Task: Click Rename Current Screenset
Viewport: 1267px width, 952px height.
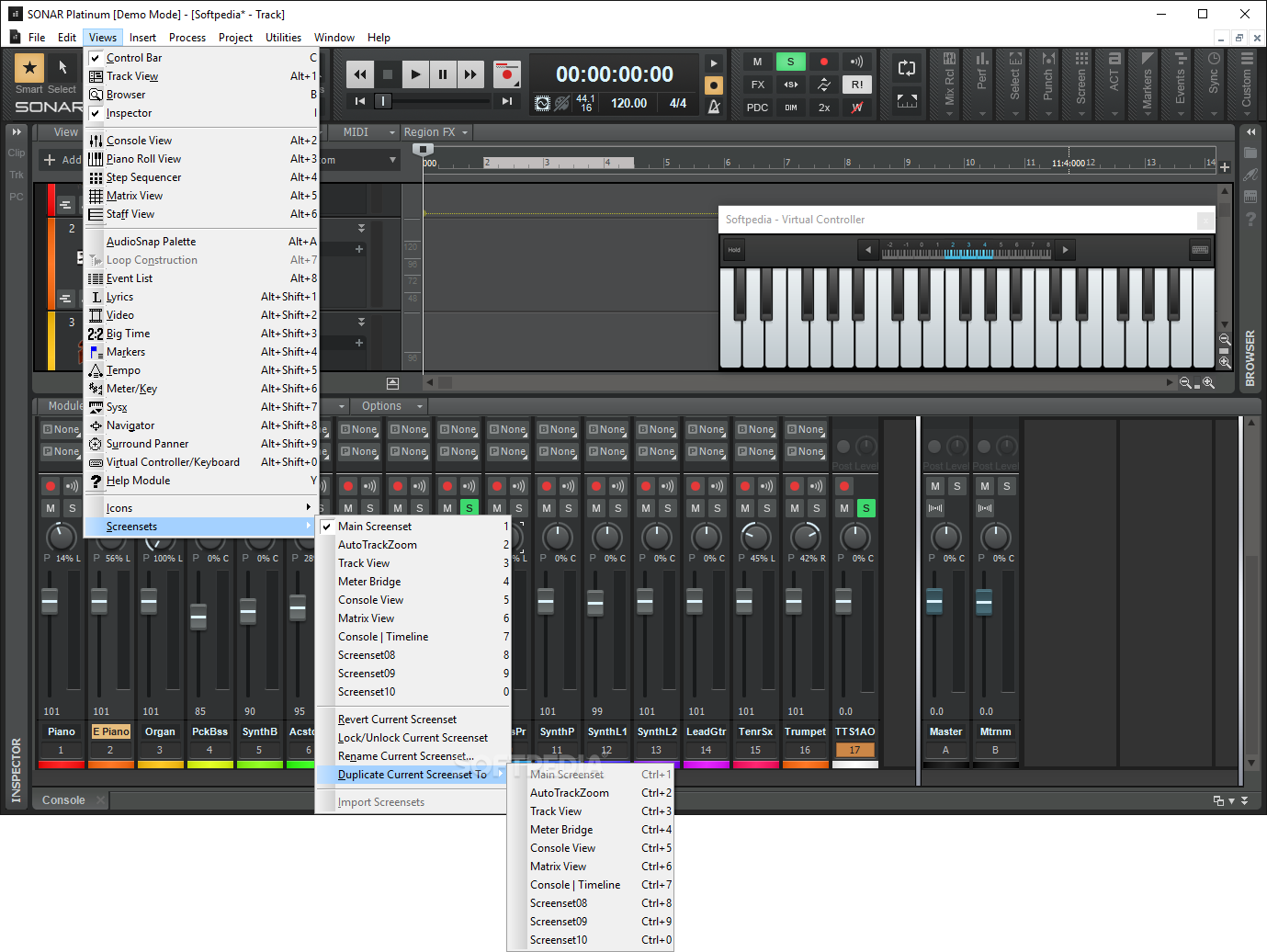Action: click(413, 756)
